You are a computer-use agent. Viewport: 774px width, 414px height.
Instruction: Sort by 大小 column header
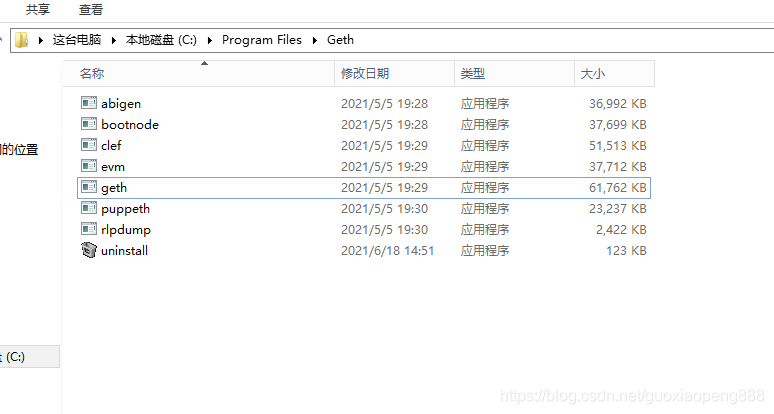[x=615, y=74]
